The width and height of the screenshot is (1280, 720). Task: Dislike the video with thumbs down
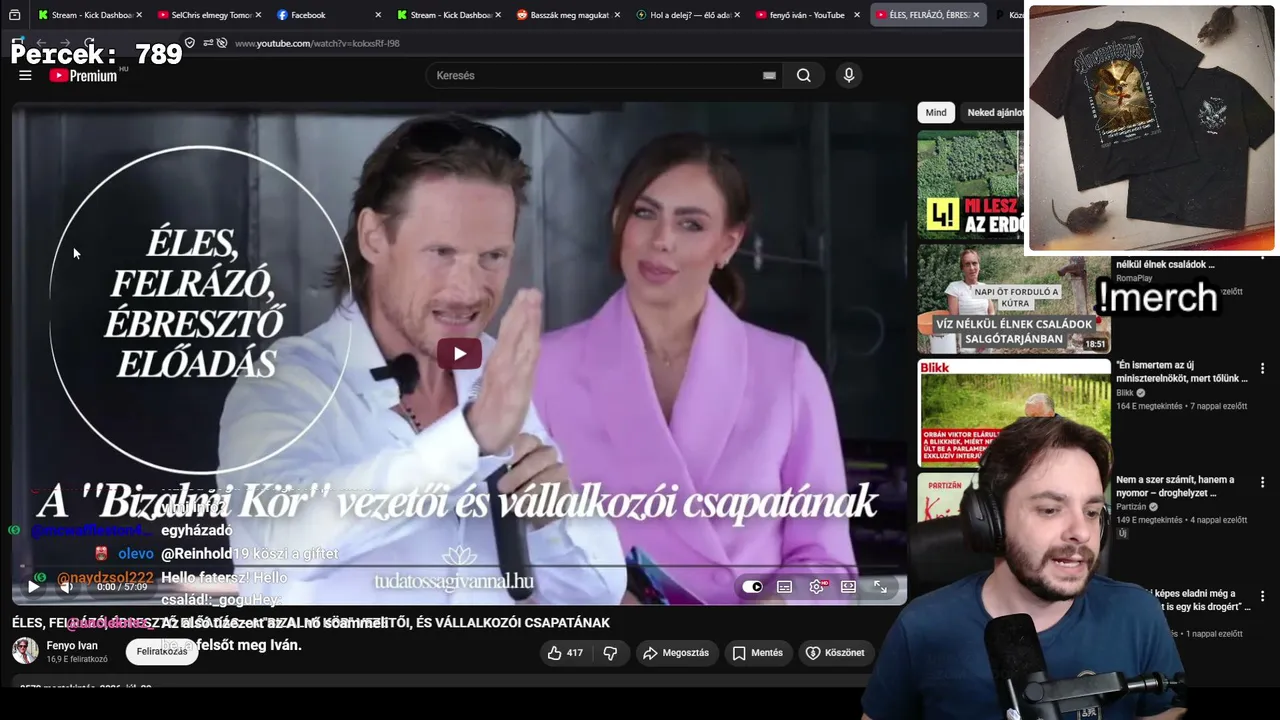point(610,653)
